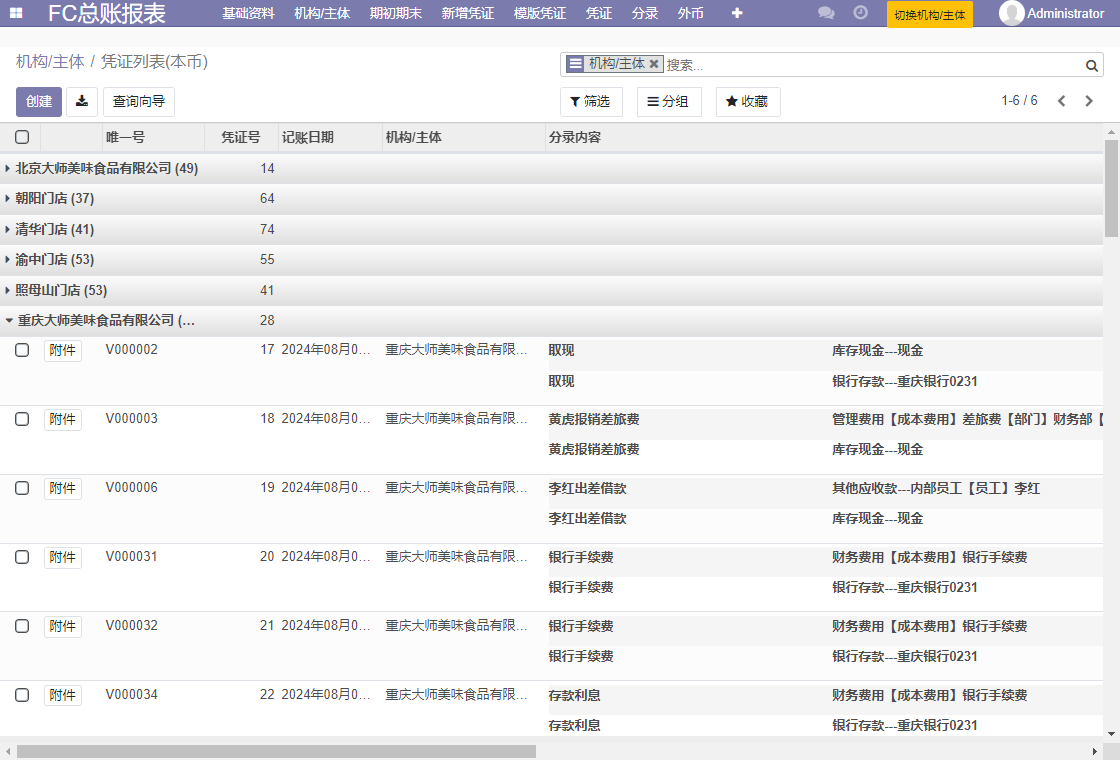This screenshot has height=760, width=1120.
Task: Sort by the 凭证号 column header
Action: click(x=241, y=137)
